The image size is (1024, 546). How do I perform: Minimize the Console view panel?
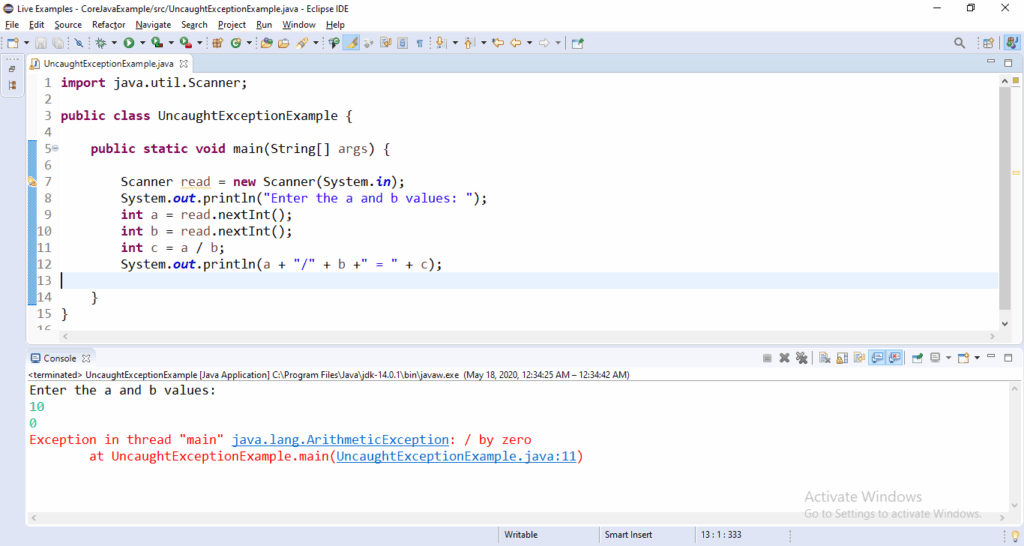pyautogui.click(x=991, y=357)
